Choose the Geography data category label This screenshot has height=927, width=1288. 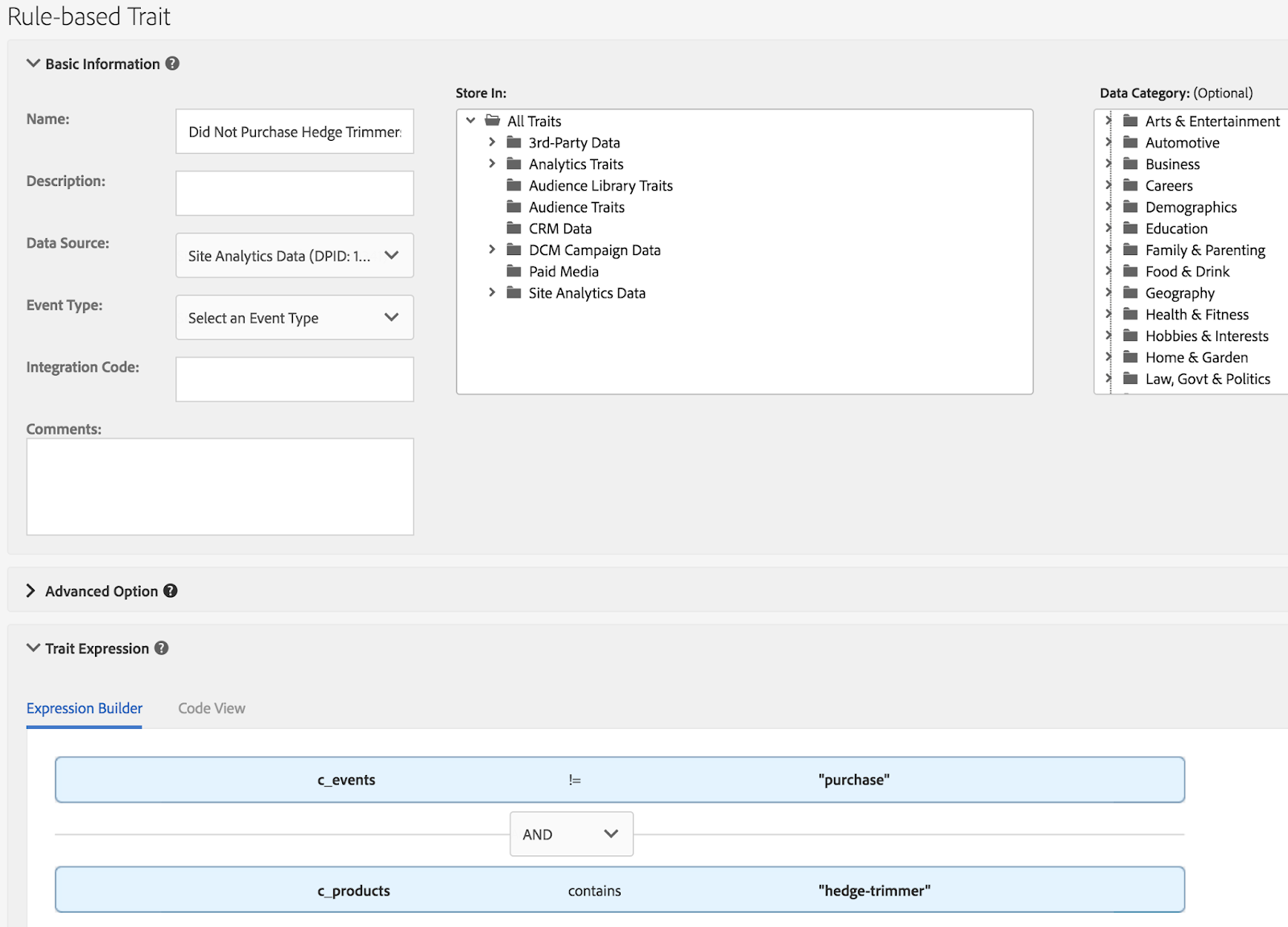click(1180, 294)
